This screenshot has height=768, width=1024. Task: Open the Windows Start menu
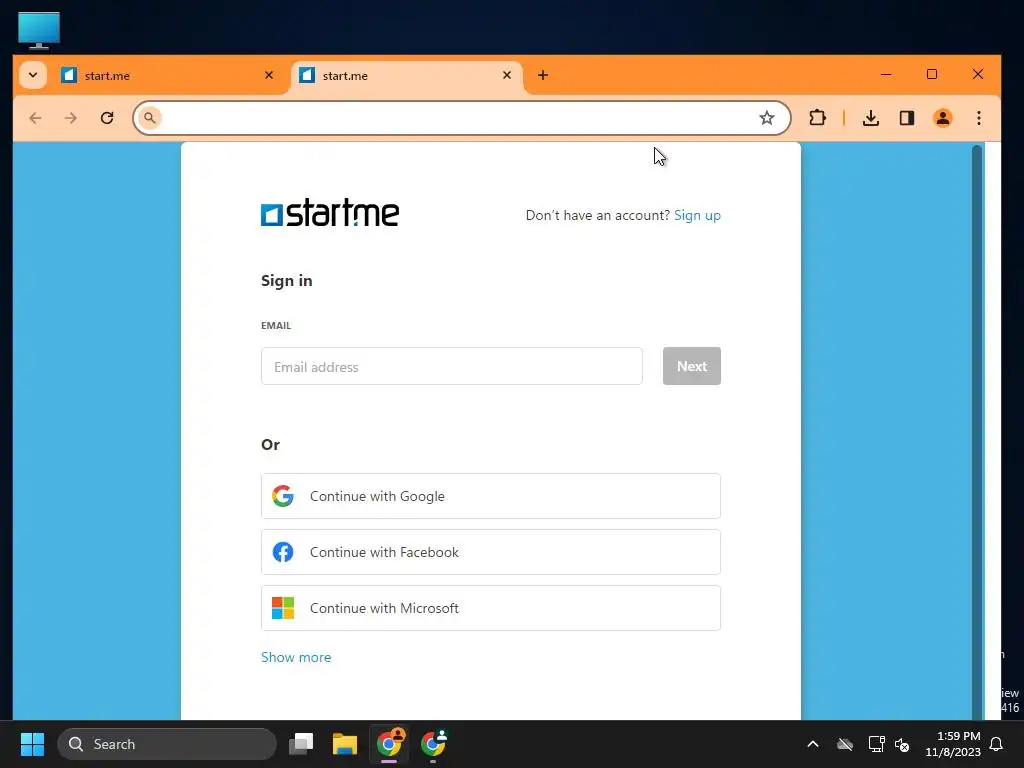point(32,744)
